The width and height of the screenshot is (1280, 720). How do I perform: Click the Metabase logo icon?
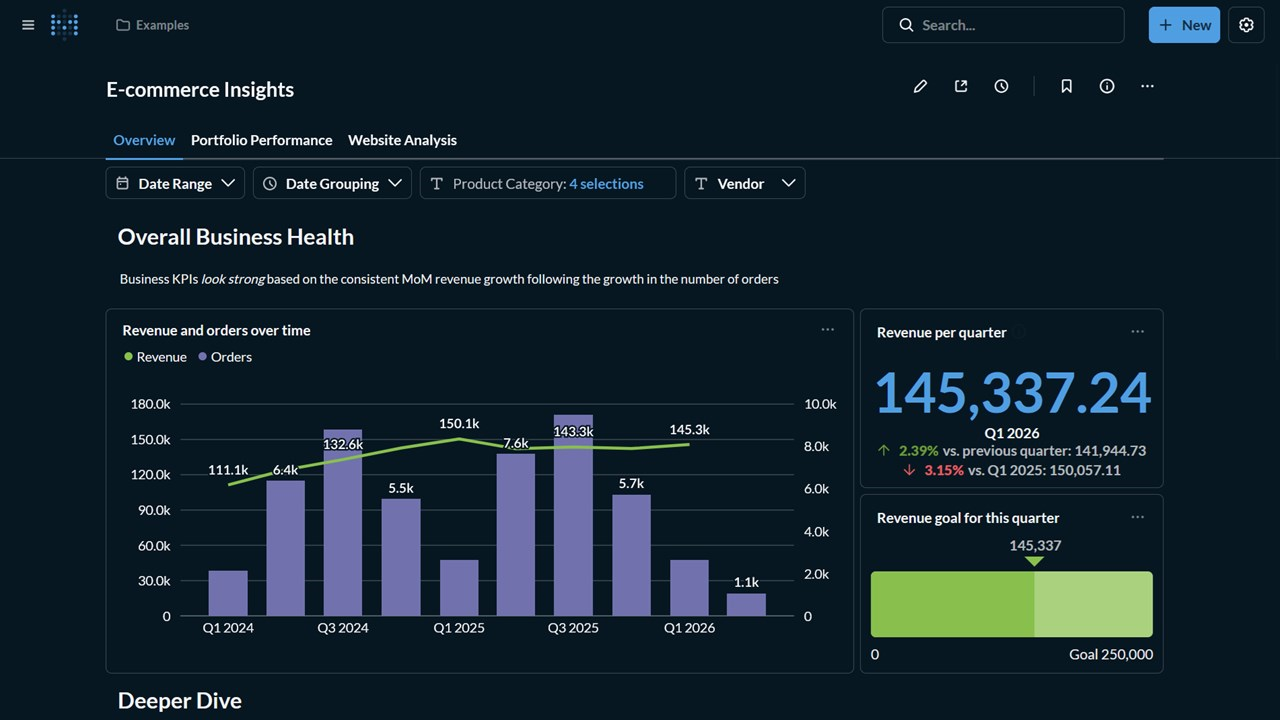(x=65, y=25)
